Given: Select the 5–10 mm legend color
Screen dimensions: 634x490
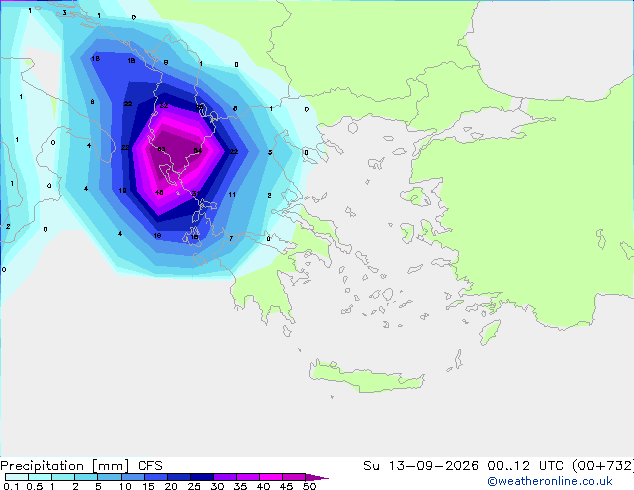Looking at the screenshot, I should coord(109,477).
